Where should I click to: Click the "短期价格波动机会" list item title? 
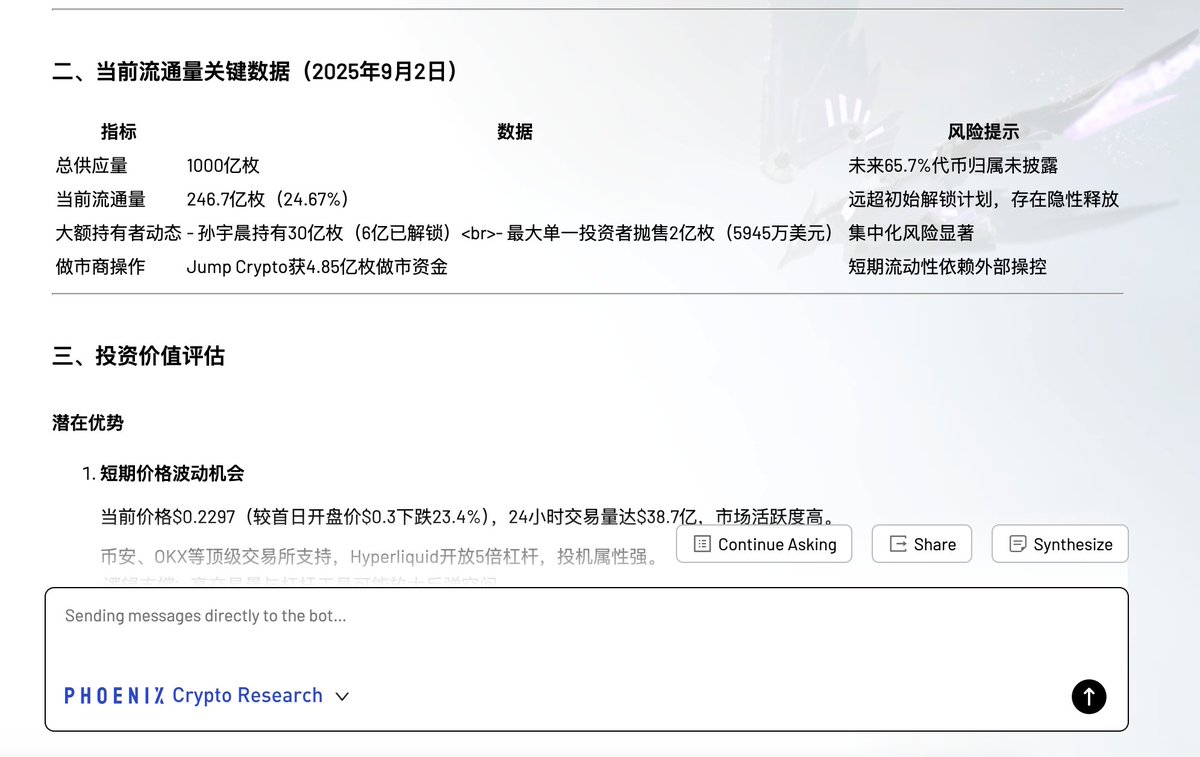pos(172,473)
